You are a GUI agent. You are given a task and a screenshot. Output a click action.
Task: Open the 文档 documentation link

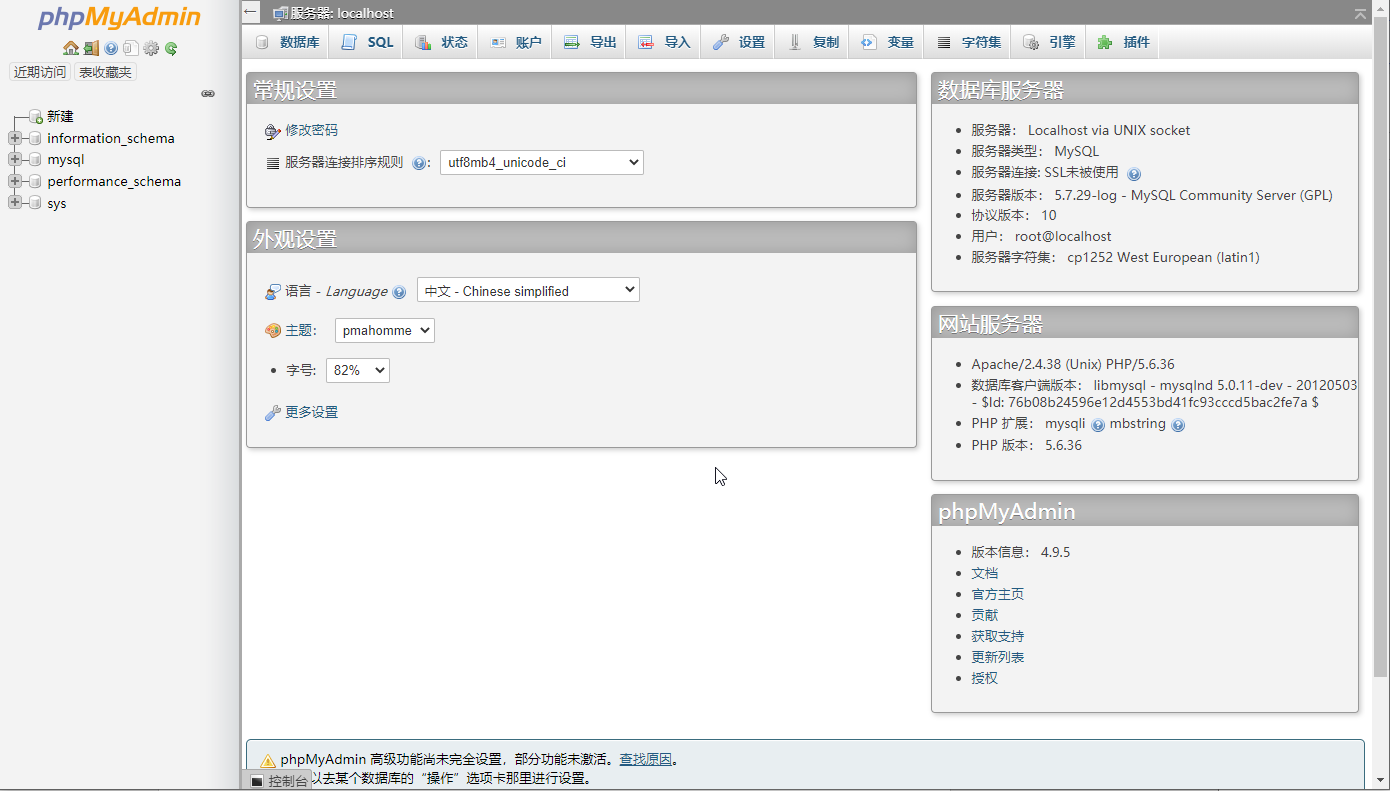point(984,573)
